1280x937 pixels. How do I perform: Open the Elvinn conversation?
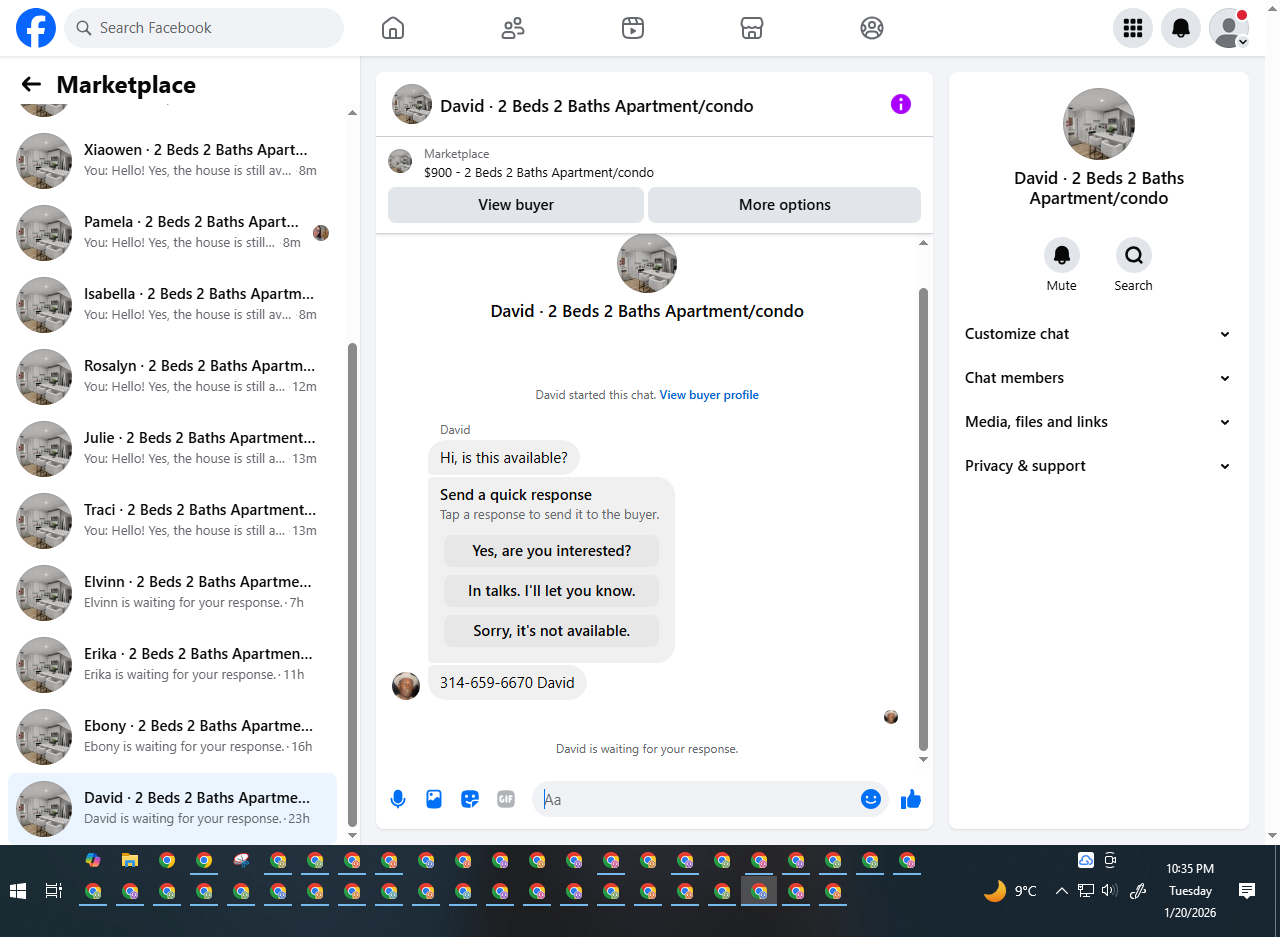coord(172,593)
